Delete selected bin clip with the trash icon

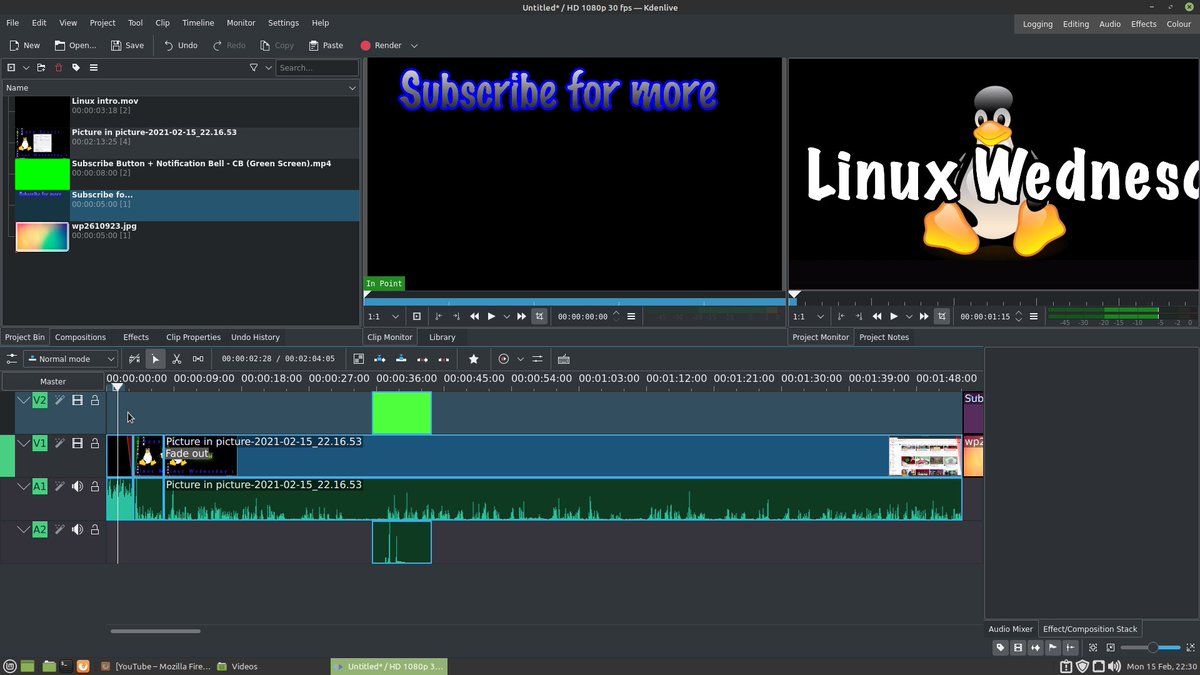[x=57, y=68]
